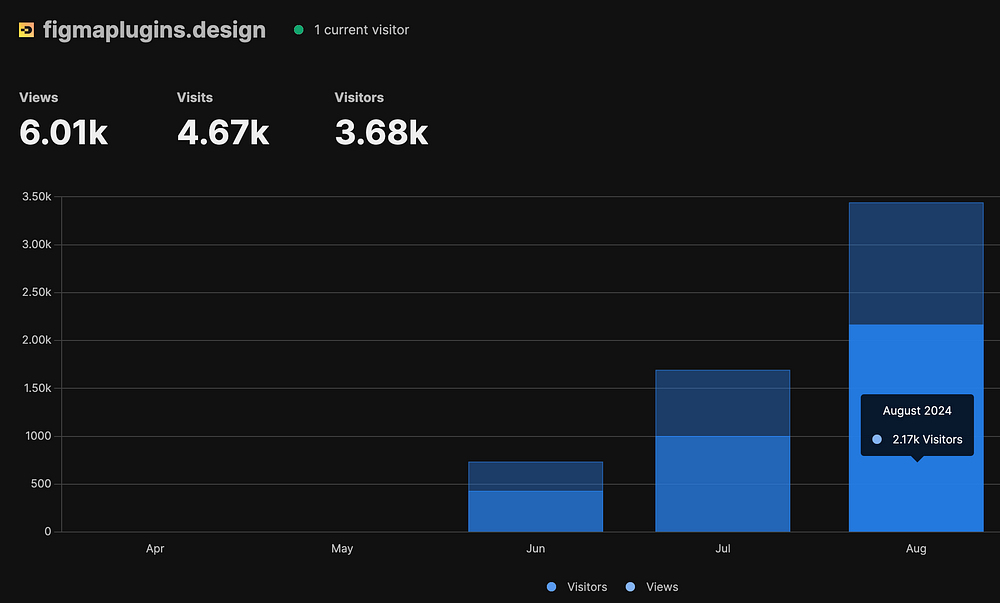Click the Apr x-axis label
Image resolution: width=1000 pixels, height=603 pixels.
click(155, 548)
